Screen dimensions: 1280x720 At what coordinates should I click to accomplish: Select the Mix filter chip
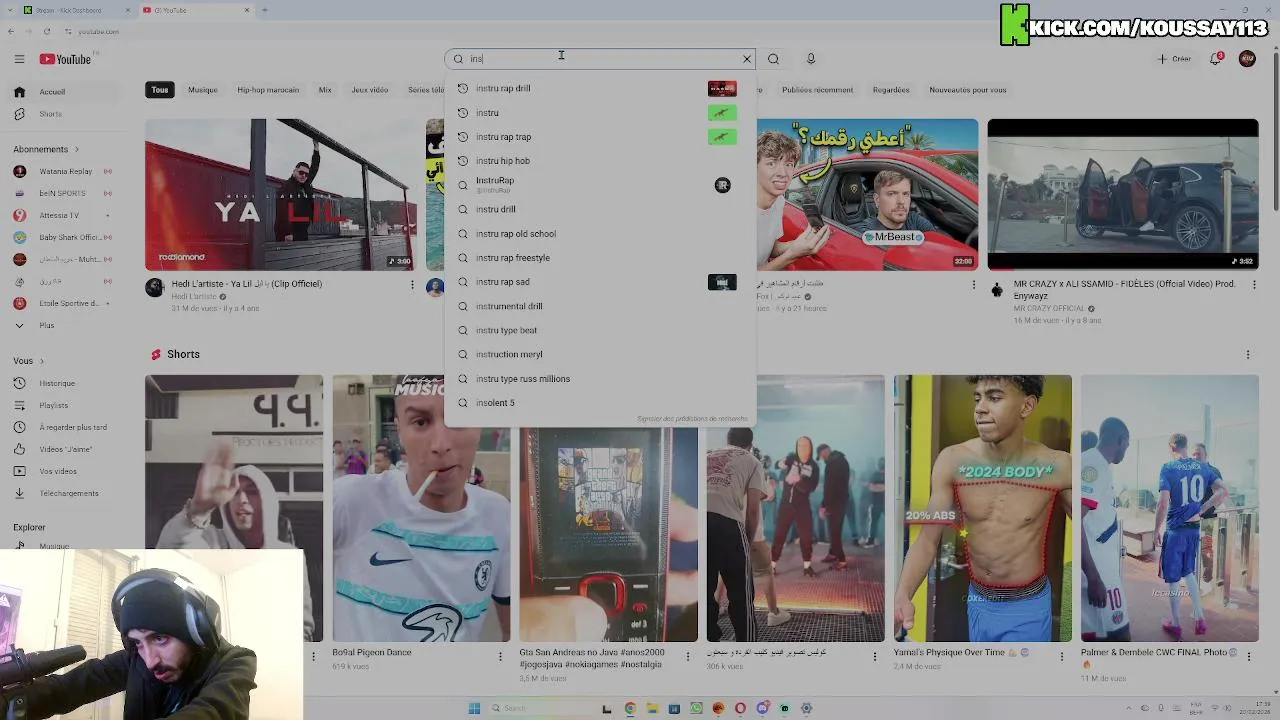click(x=325, y=90)
